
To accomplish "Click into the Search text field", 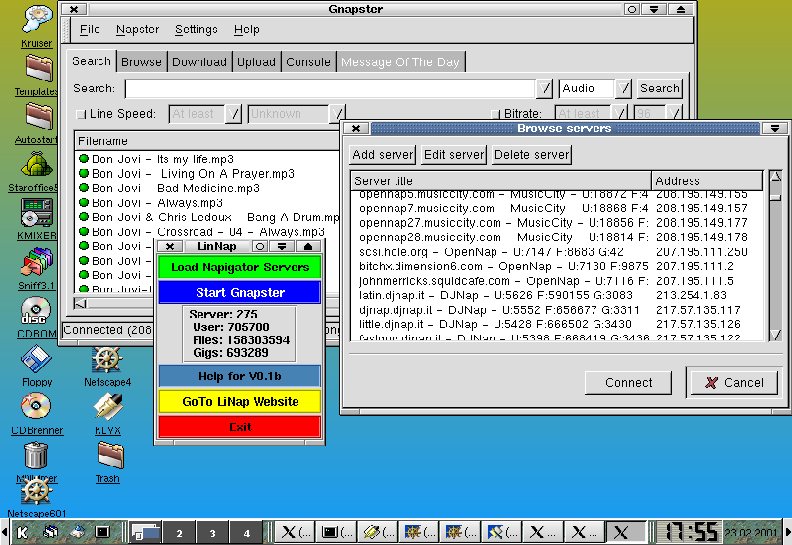I will click(x=330, y=88).
